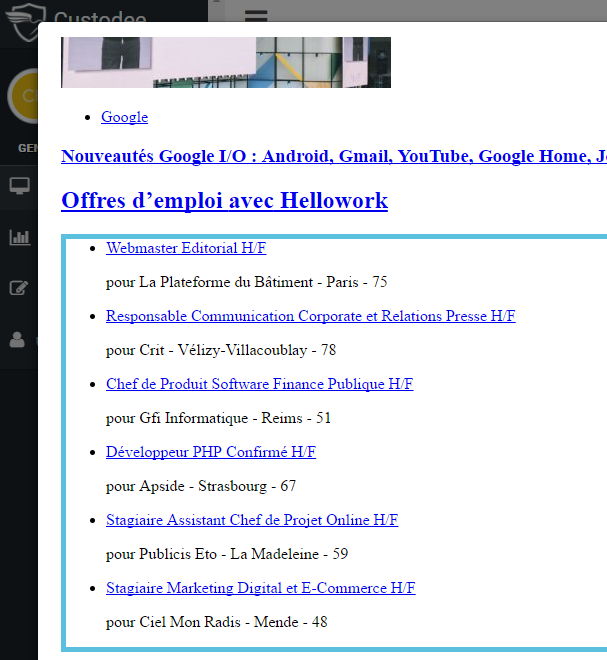Click the article banner image
The height and width of the screenshot is (660, 607).
[x=226, y=62]
